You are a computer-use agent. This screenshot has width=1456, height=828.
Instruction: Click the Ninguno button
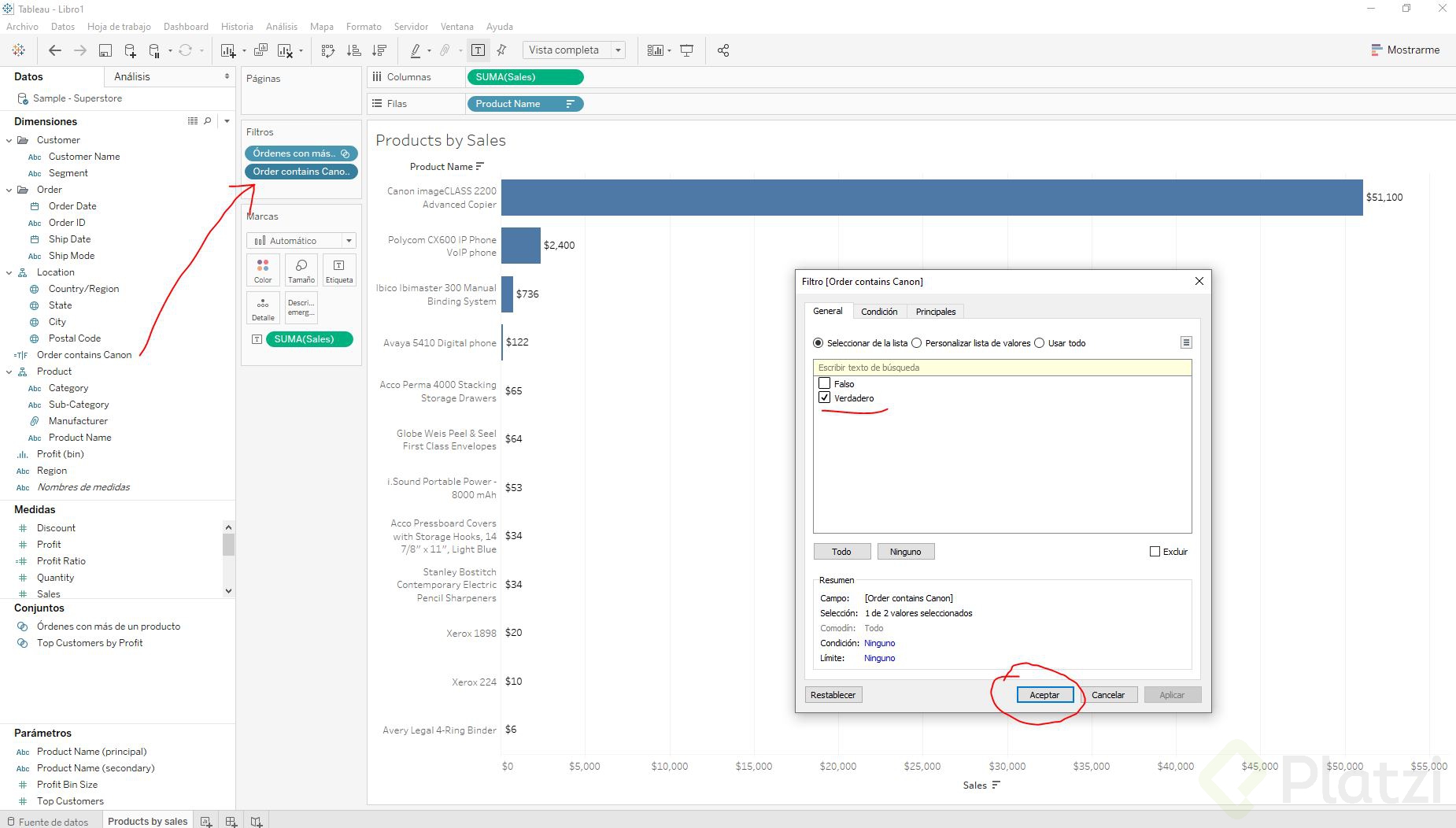(905, 552)
